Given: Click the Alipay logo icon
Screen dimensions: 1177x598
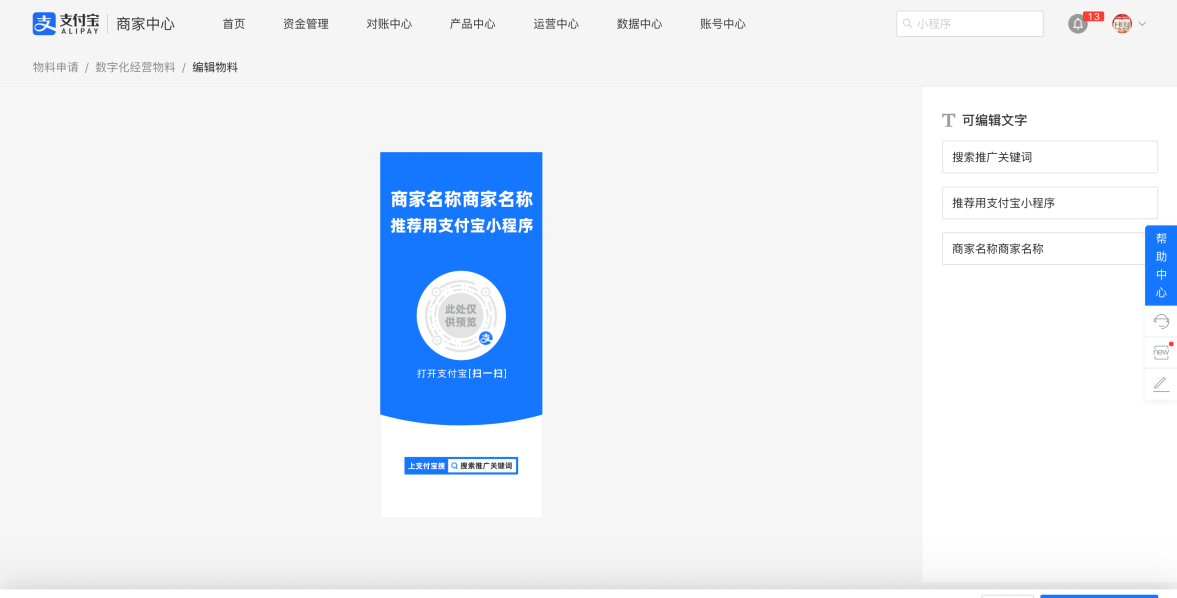Looking at the screenshot, I should tap(44, 23).
